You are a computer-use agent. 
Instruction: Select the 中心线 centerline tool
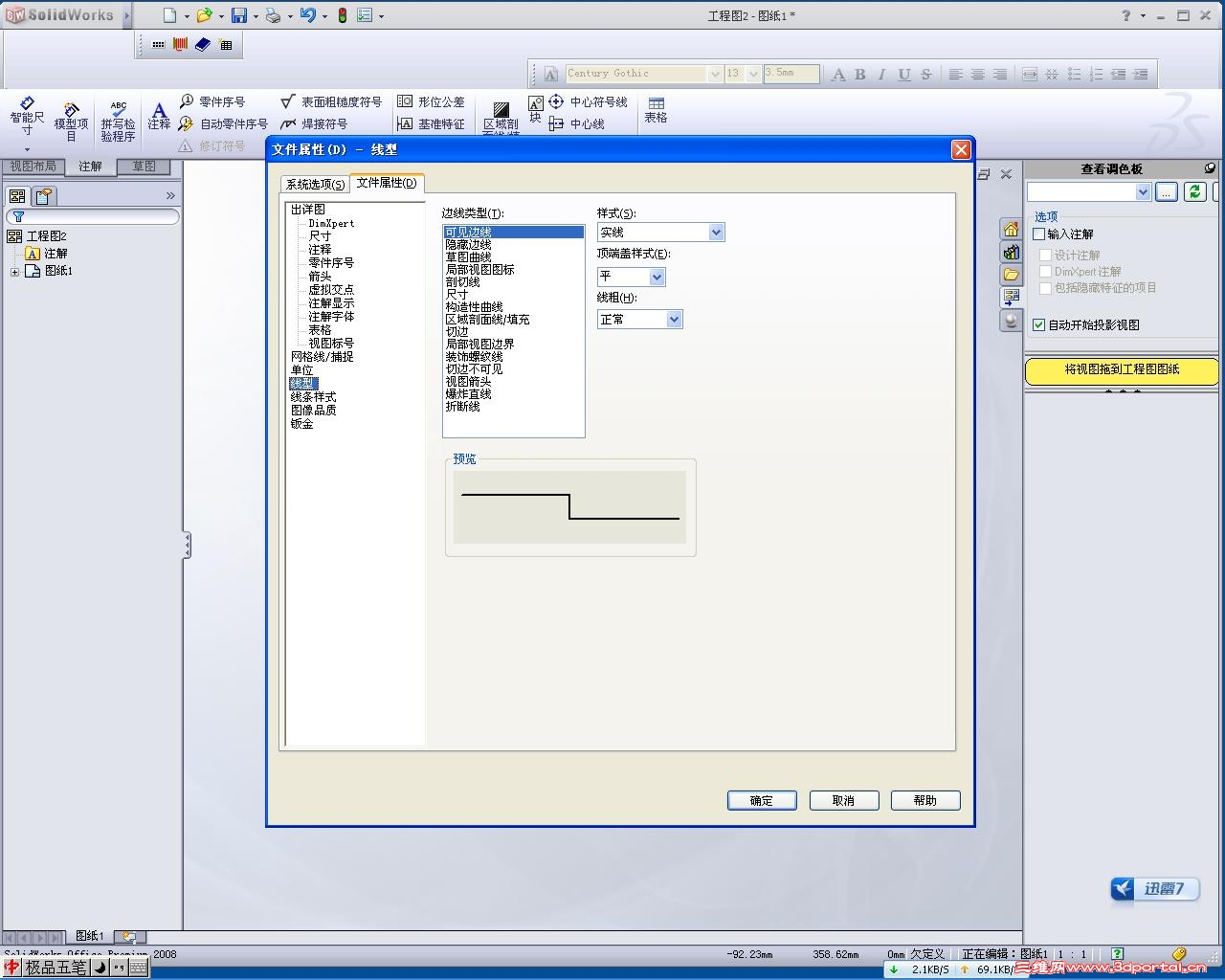pyautogui.click(x=576, y=123)
